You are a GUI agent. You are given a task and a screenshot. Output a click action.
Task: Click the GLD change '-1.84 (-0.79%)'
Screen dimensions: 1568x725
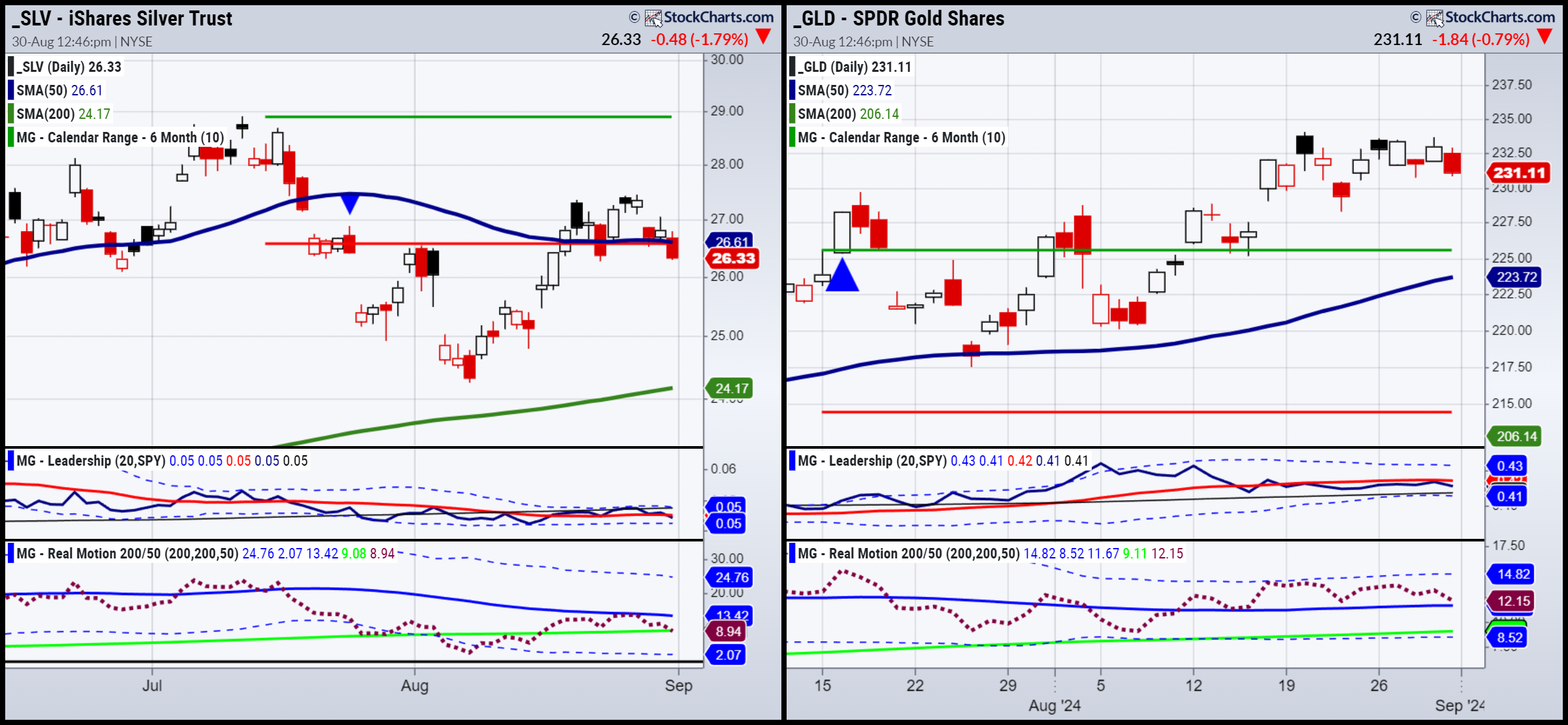[1480, 39]
